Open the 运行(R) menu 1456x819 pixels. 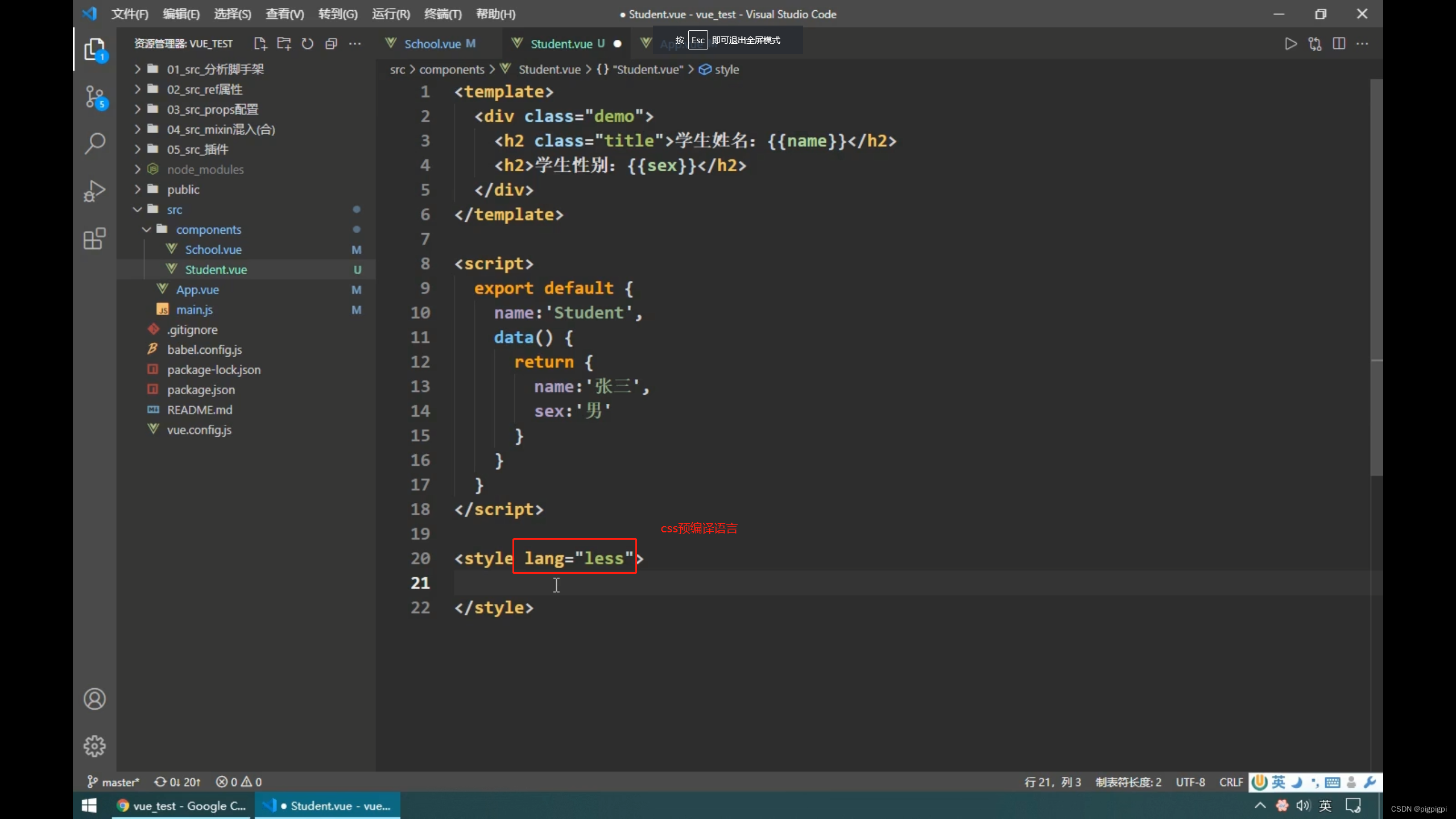(x=391, y=14)
